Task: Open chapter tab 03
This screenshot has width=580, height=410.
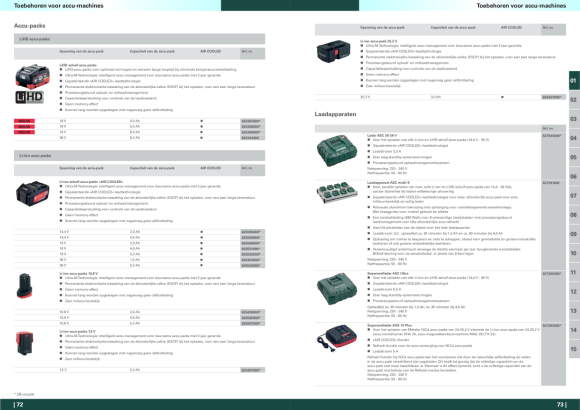Action: coord(574,119)
